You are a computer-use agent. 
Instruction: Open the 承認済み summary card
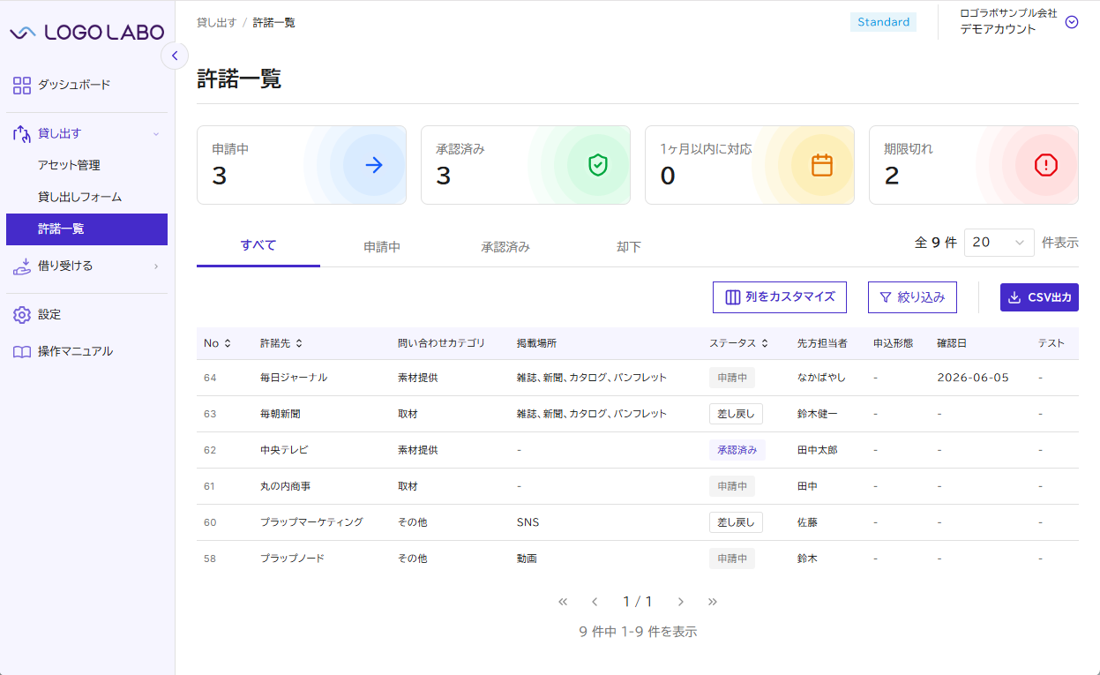[525, 165]
